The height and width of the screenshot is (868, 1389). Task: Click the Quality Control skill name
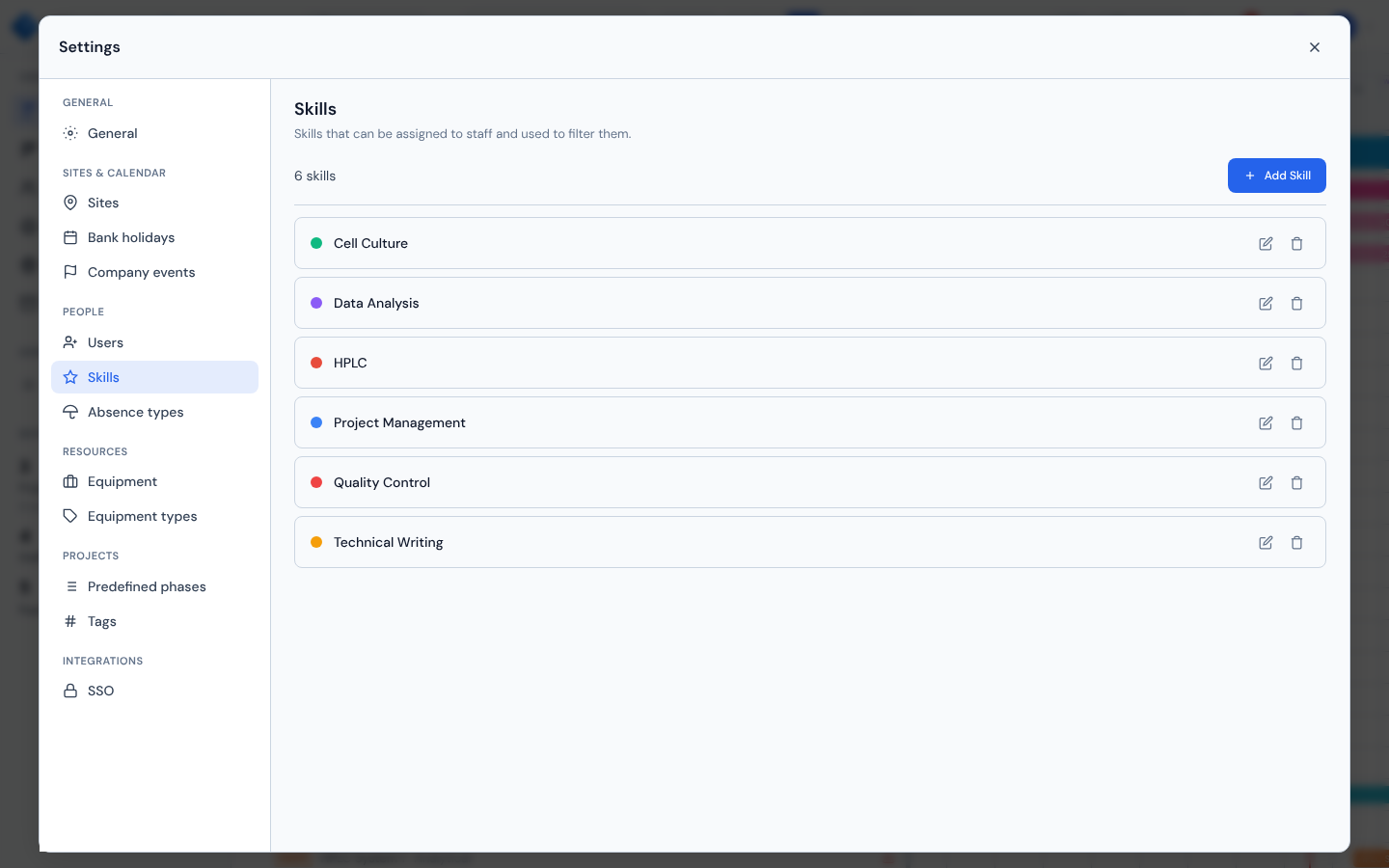pyautogui.click(x=382, y=482)
